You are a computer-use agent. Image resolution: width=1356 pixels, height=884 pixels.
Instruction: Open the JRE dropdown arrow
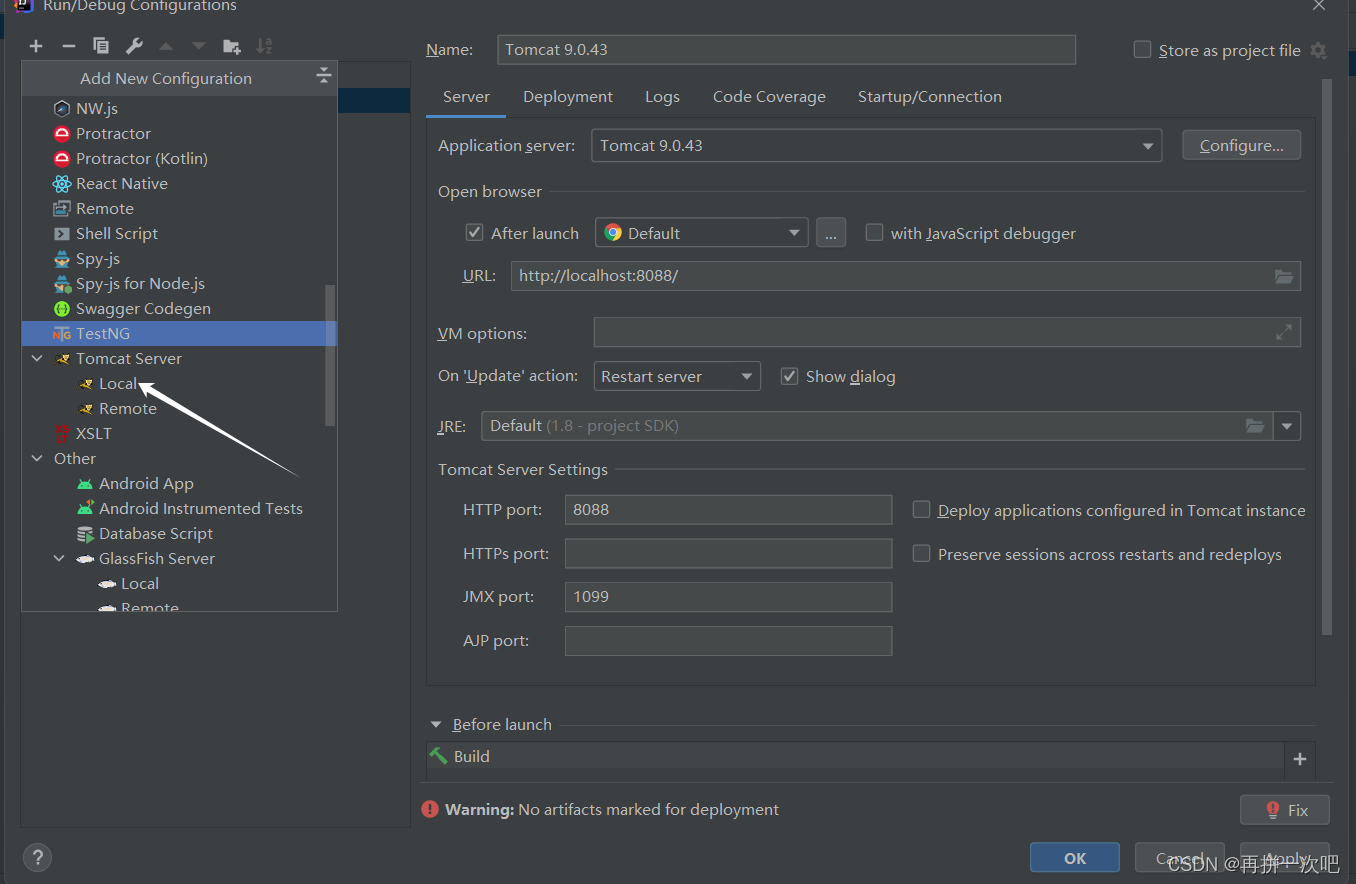1287,426
